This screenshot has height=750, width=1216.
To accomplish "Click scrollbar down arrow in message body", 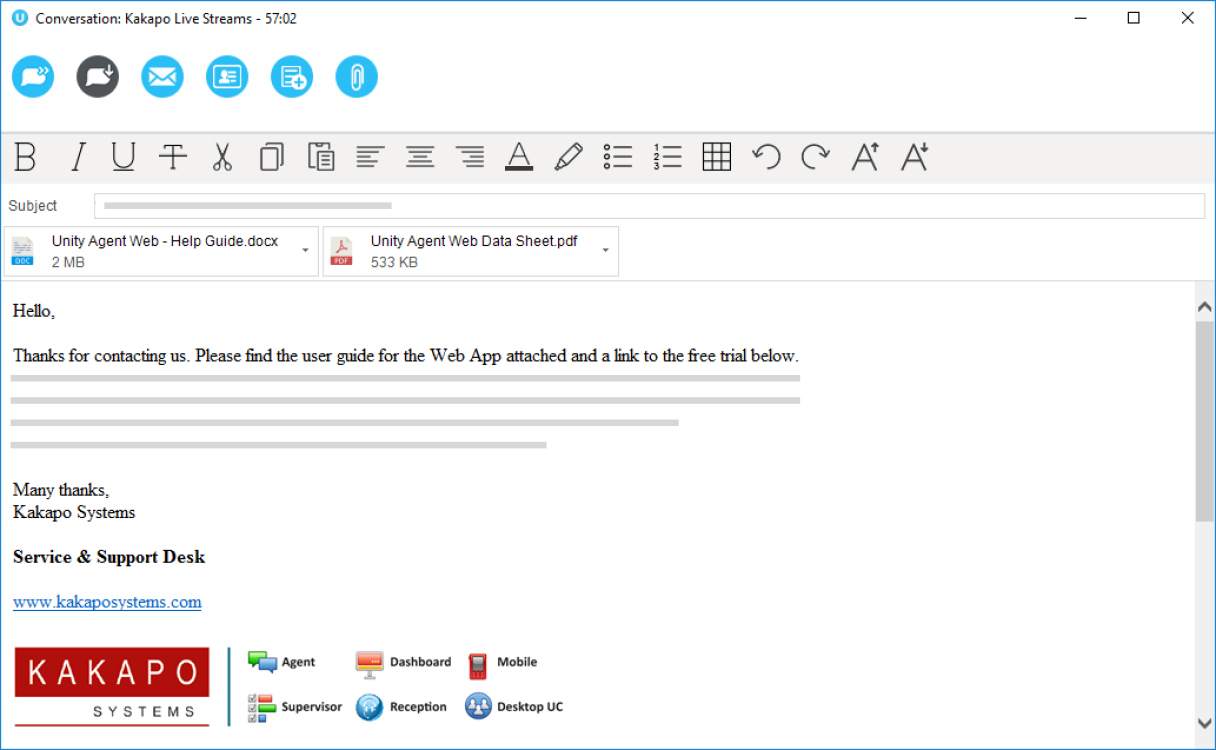I will pos(1204,722).
